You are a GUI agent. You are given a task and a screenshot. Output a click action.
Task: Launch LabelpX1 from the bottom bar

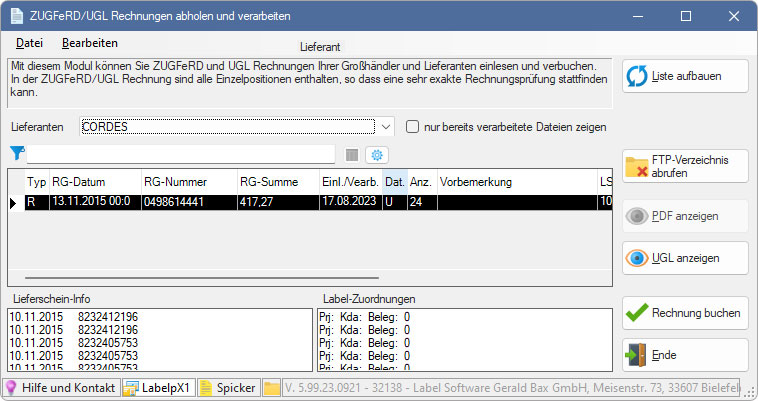[x=157, y=388]
